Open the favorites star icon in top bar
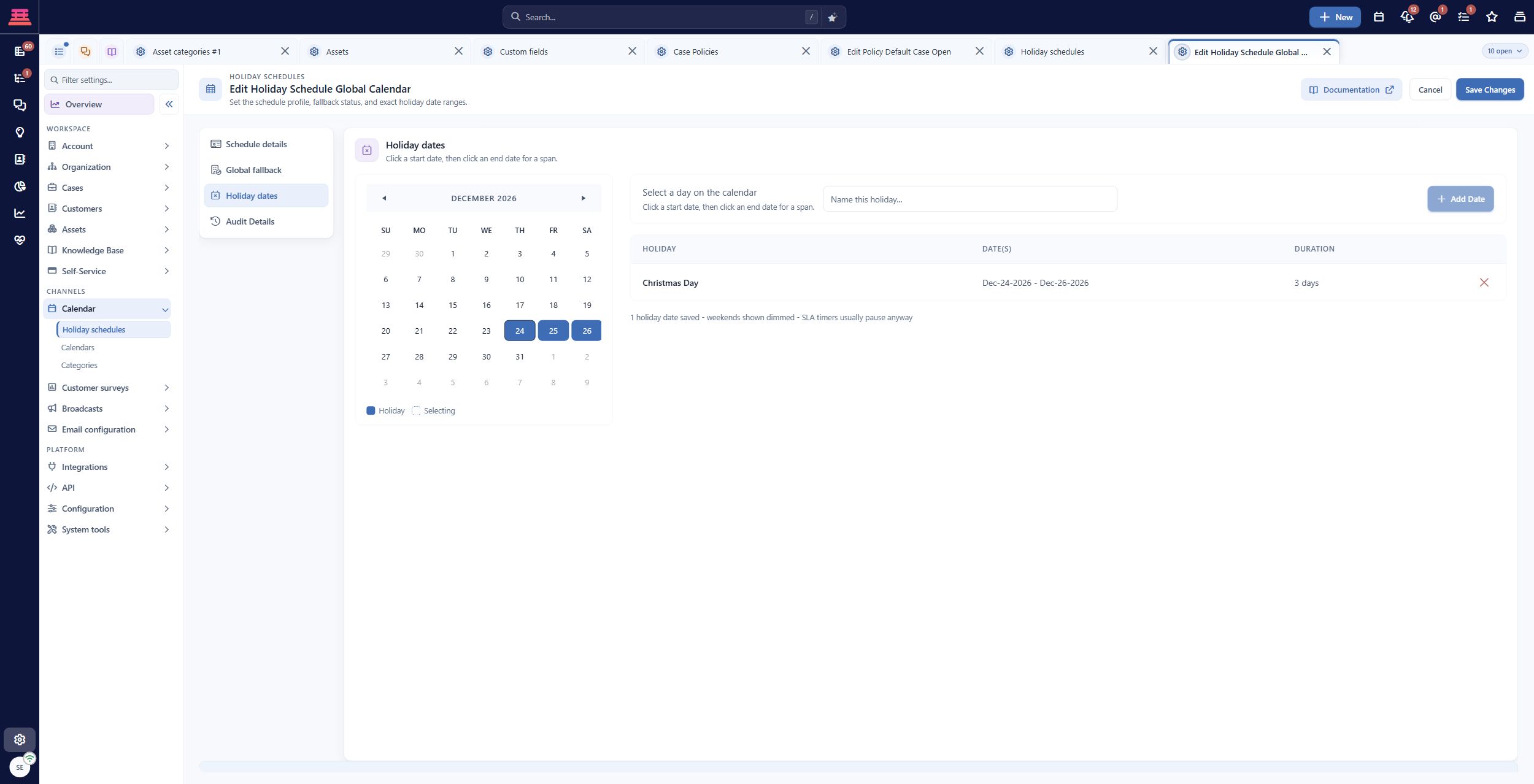This screenshot has width=1534, height=784. 1492,17
